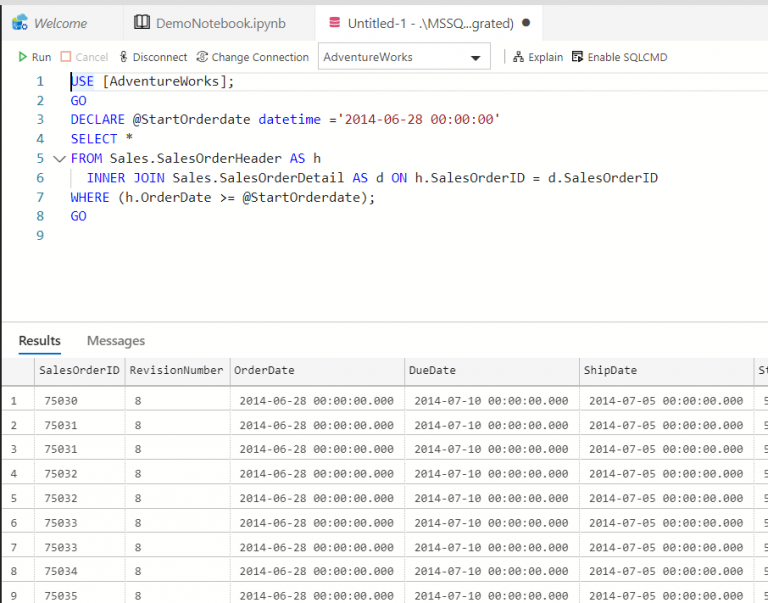Click the SalesOrderID column header
The width and height of the screenshot is (768, 603).
(79, 370)
